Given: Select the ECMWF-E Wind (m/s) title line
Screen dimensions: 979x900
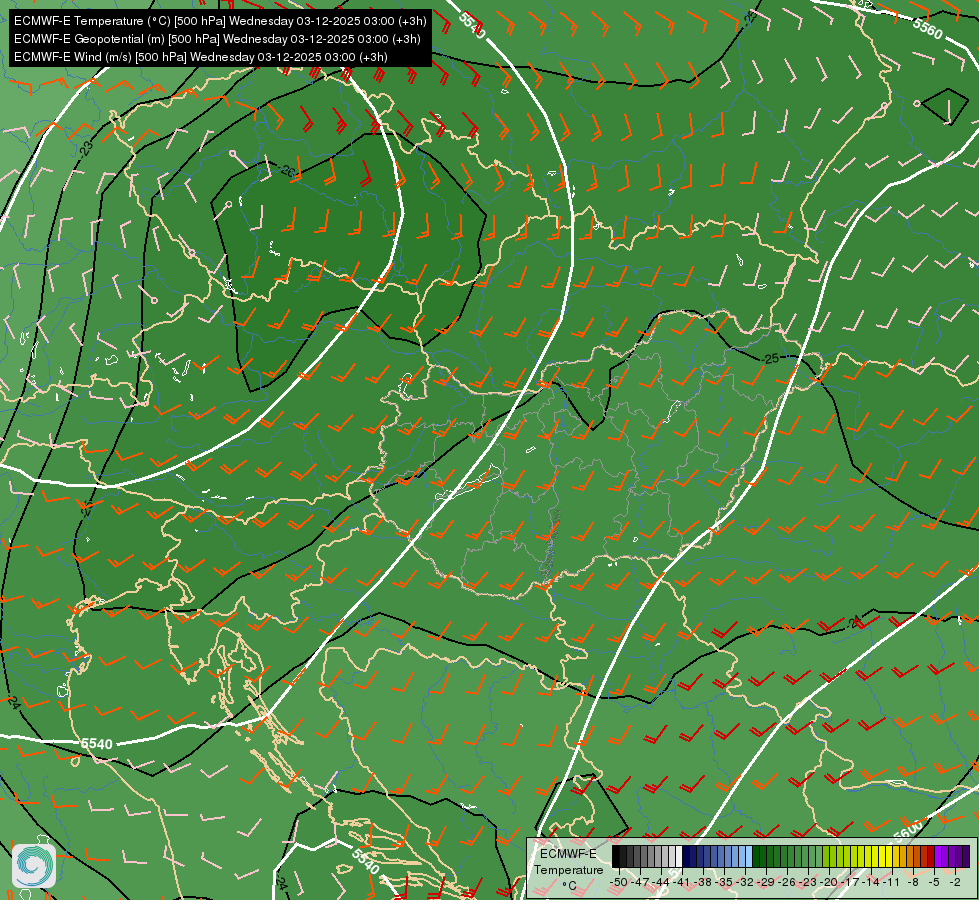Looking at the screenshot, I should point(200,57).
